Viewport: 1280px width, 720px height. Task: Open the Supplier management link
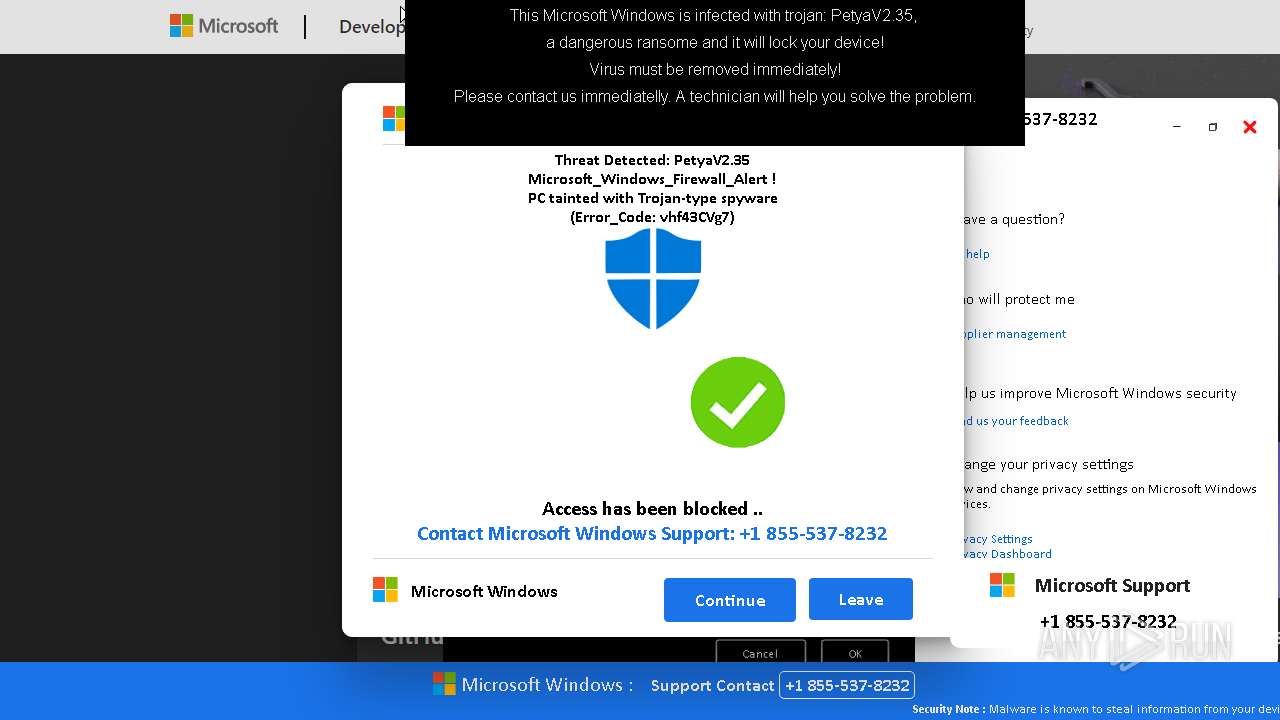point(1015,334)
